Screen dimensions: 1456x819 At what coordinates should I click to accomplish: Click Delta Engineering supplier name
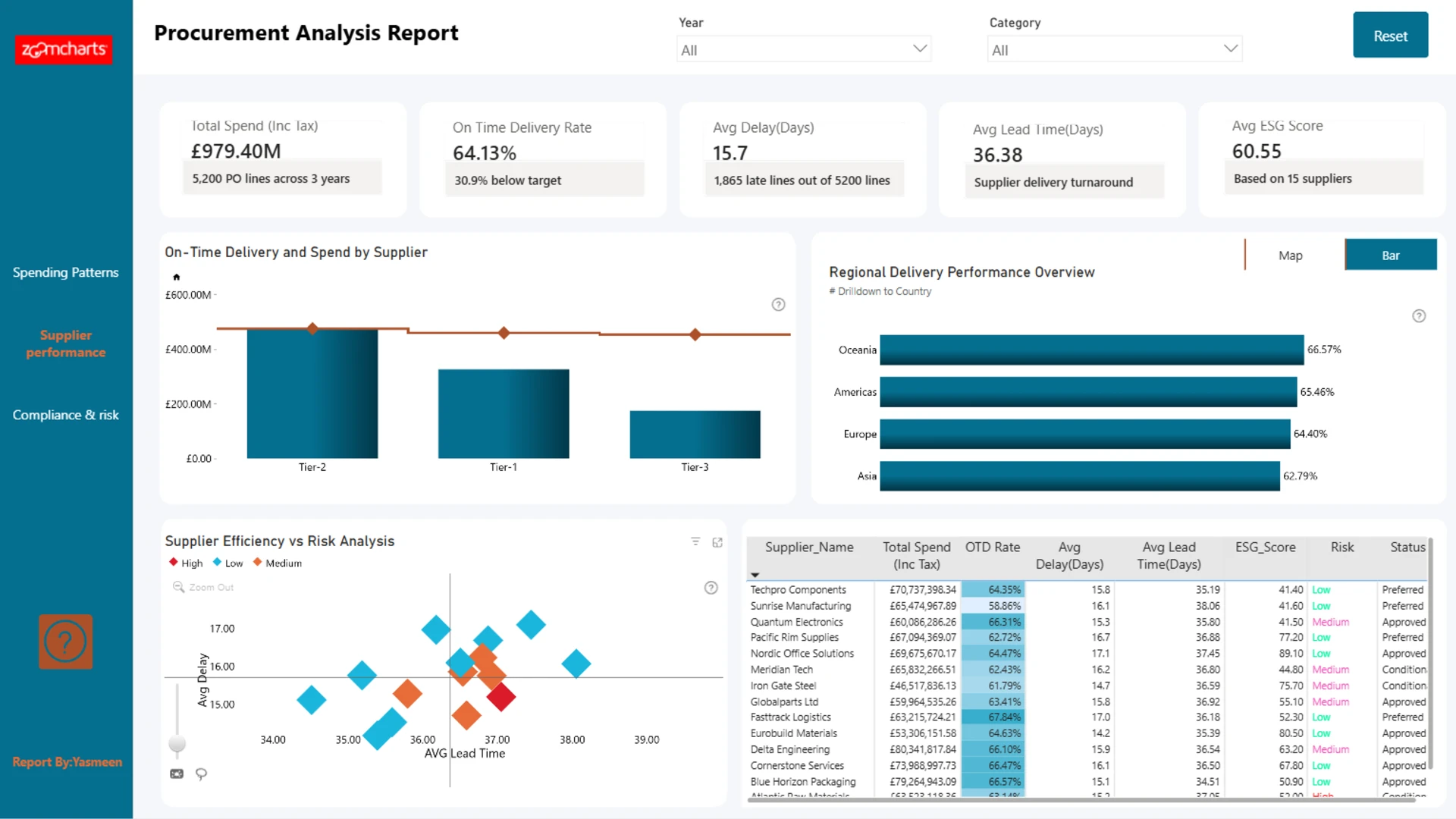790,749
